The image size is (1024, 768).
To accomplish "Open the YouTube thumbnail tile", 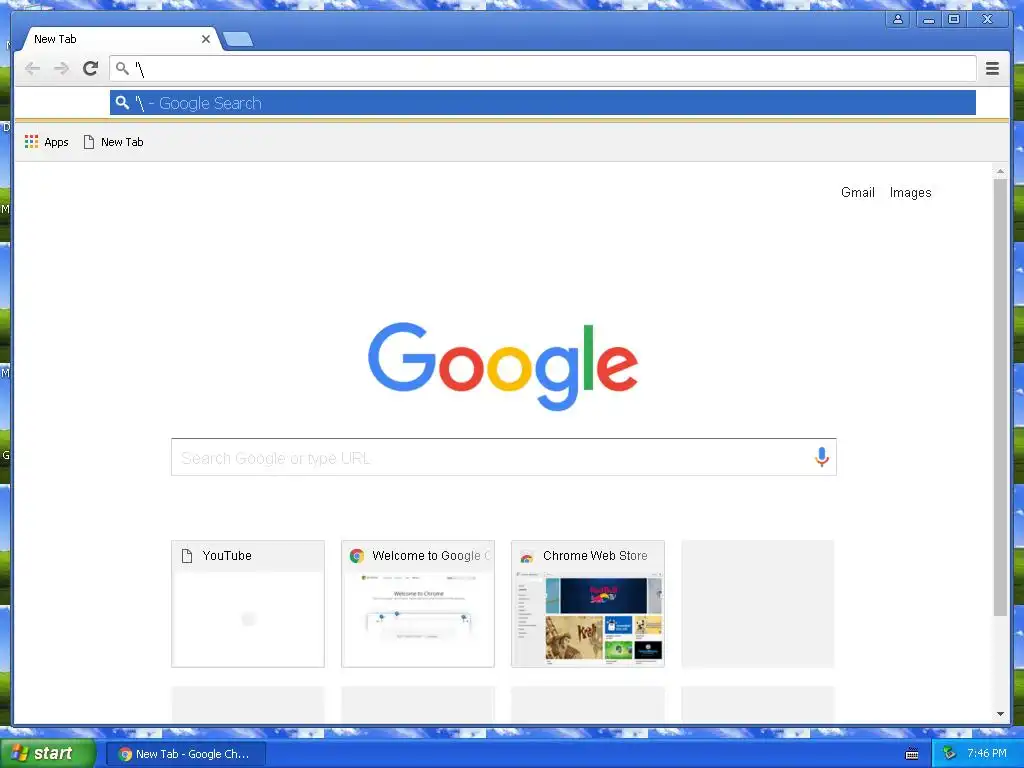I will click(x=248, y=604).
